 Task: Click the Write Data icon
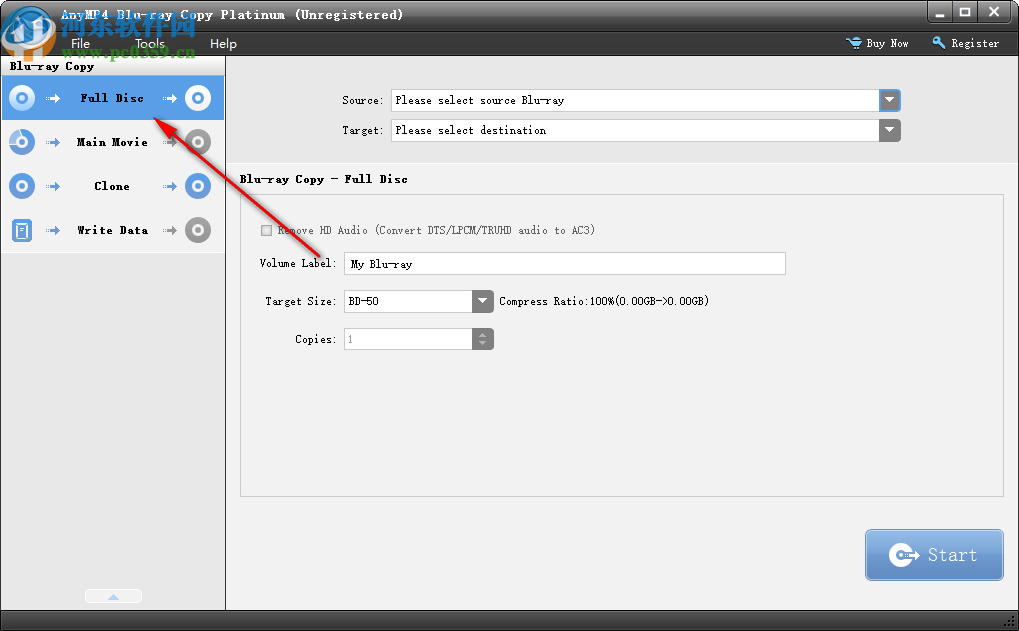pos(21,229)
